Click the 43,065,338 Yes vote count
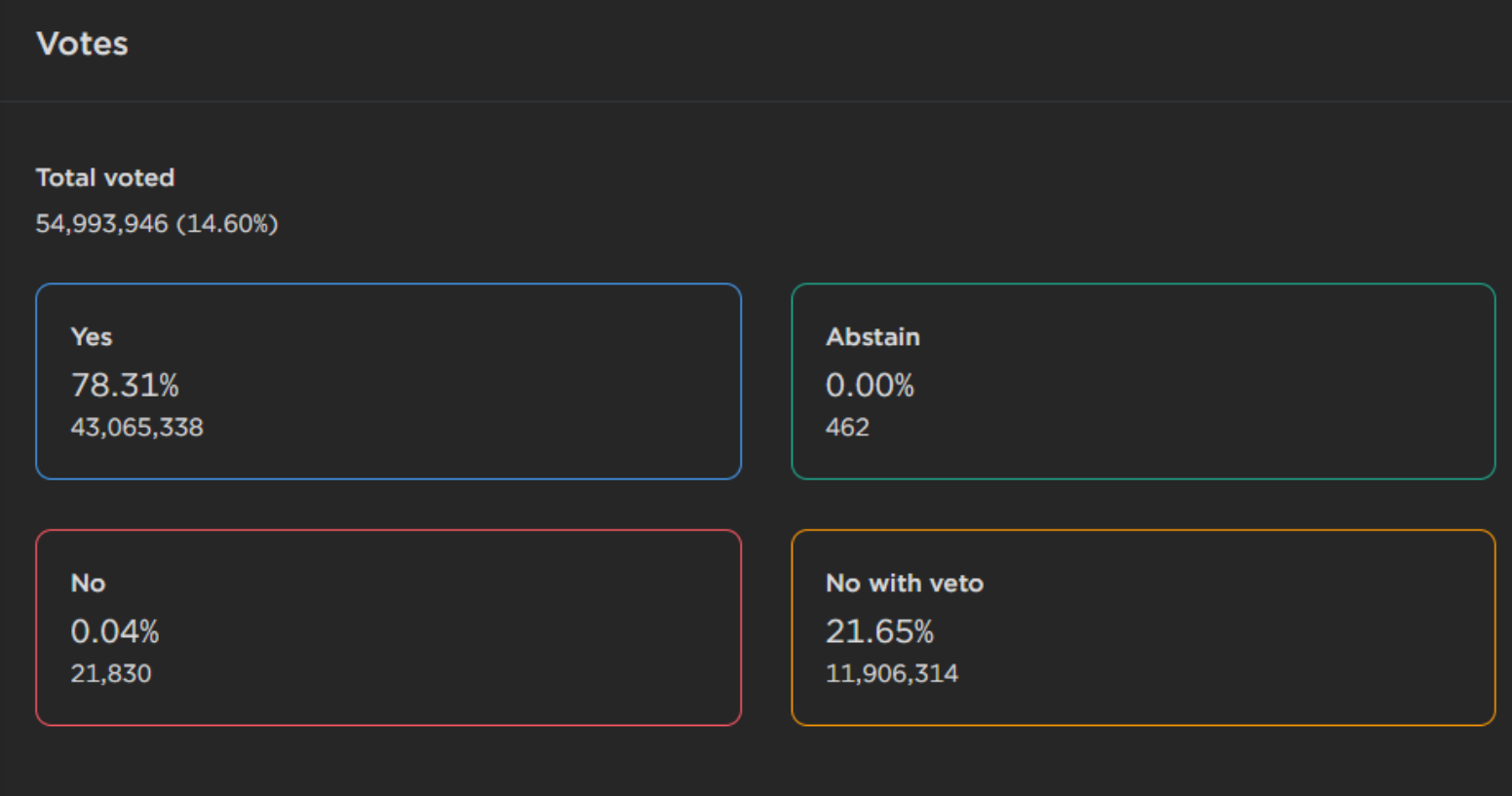This screenshot has width=1512, height=796. click(136, 428)
